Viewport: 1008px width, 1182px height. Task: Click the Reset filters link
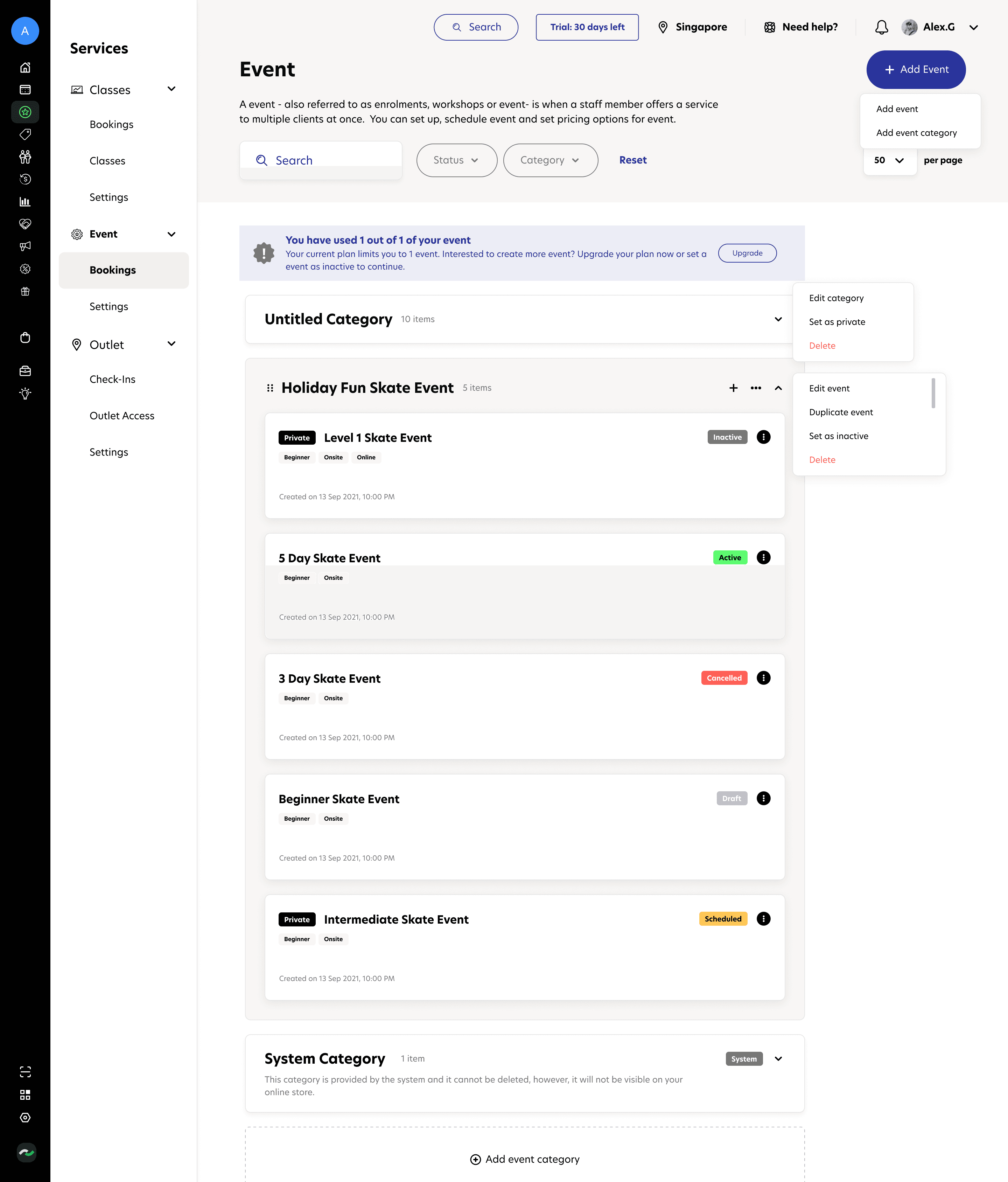(x=633, y=160)
